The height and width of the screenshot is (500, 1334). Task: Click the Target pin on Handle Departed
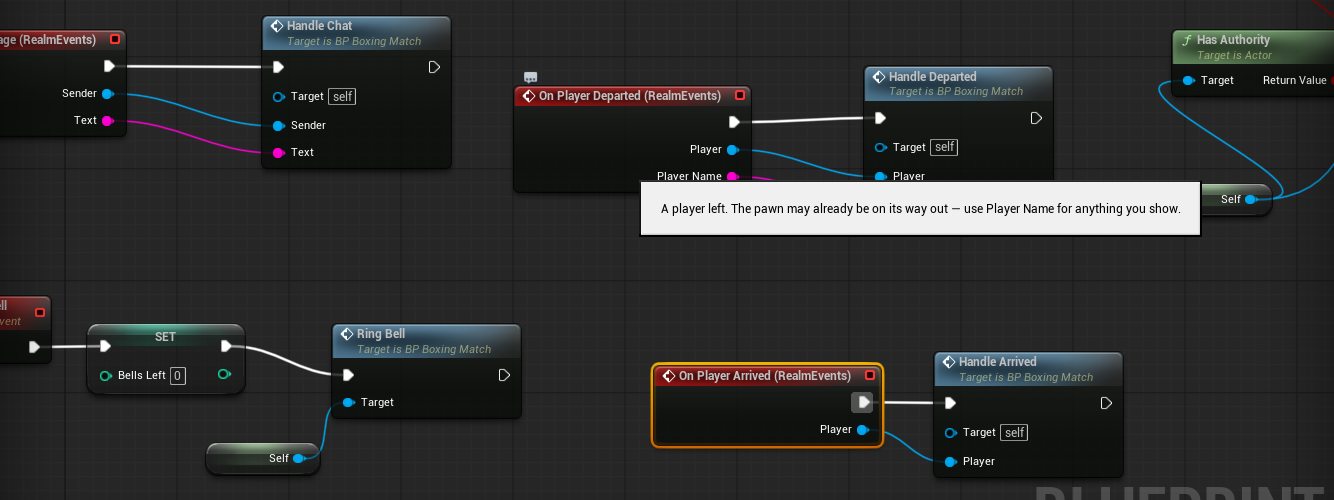pos(881,147)
